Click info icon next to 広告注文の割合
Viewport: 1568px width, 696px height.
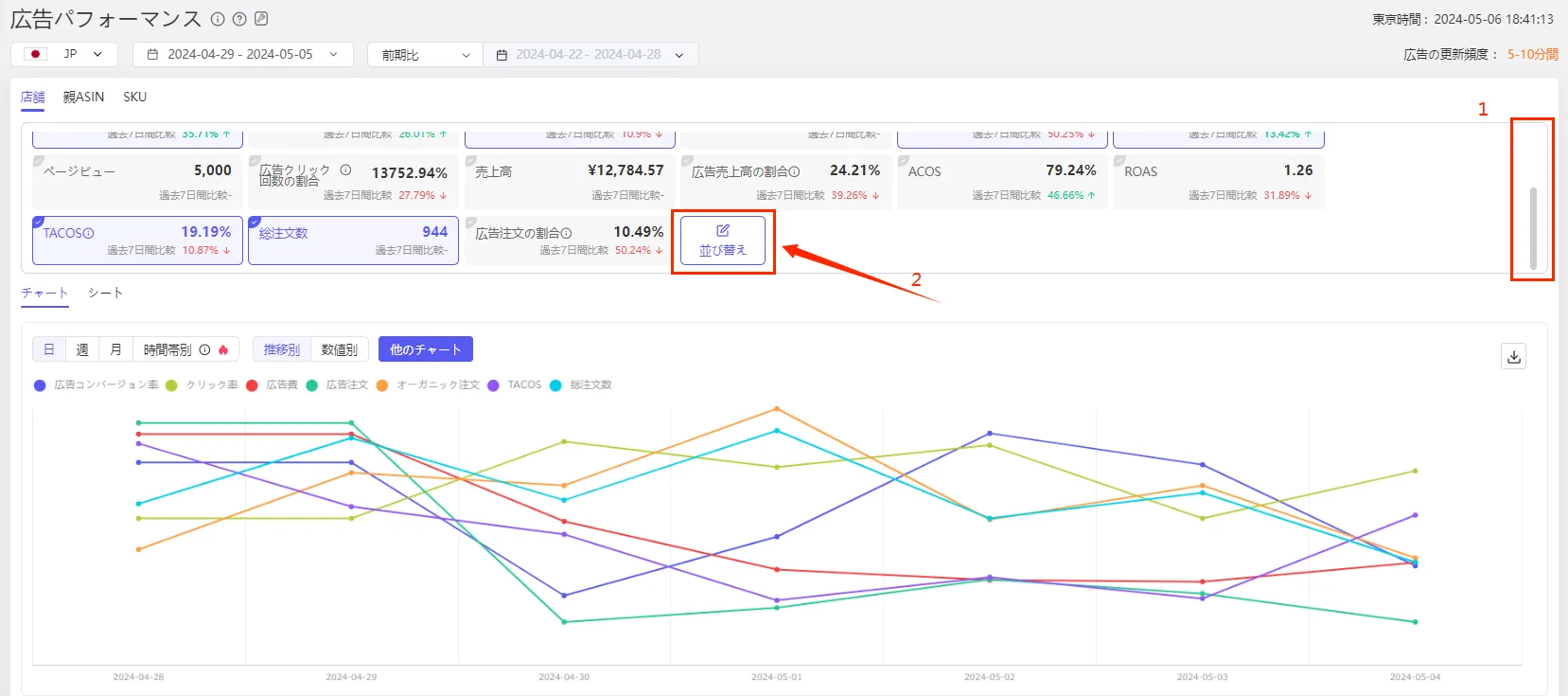[x=567, y=233]
